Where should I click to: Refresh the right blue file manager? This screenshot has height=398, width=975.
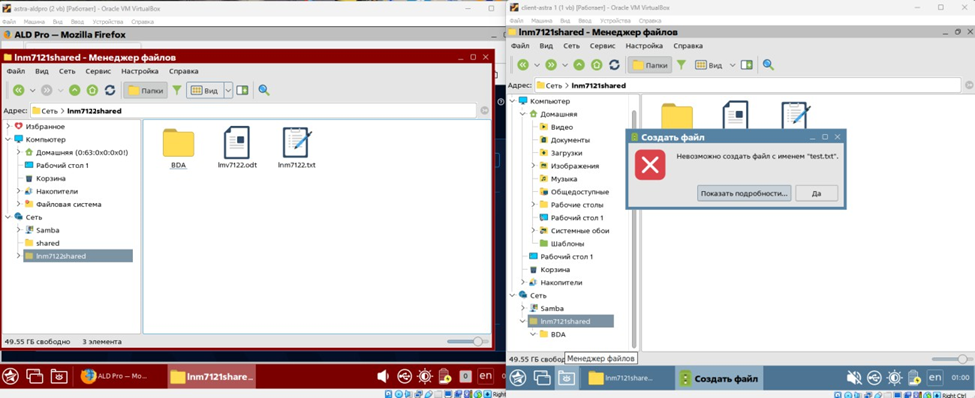tap(614, 65)
